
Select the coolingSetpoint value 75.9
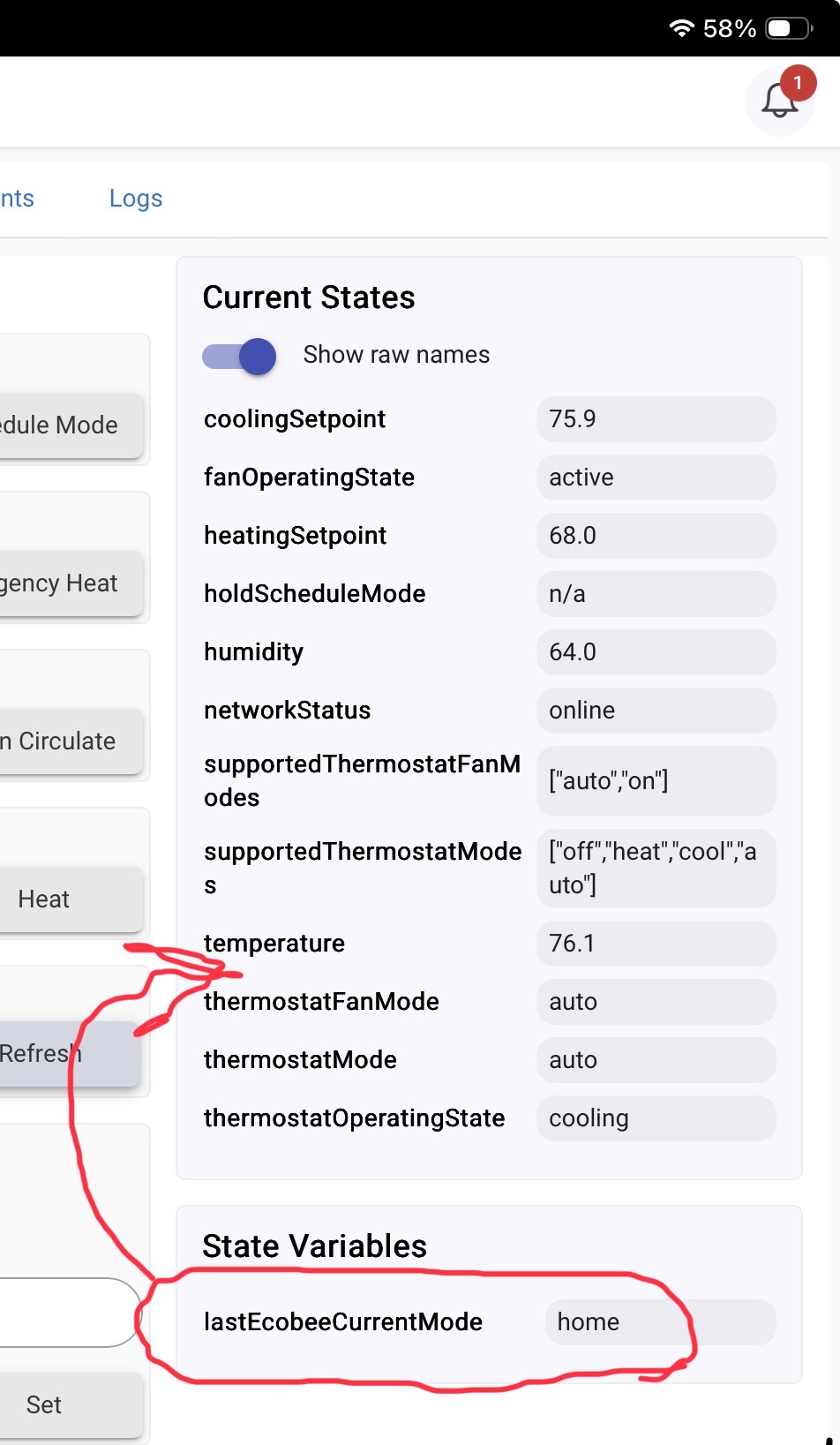[x=656, y=419]
